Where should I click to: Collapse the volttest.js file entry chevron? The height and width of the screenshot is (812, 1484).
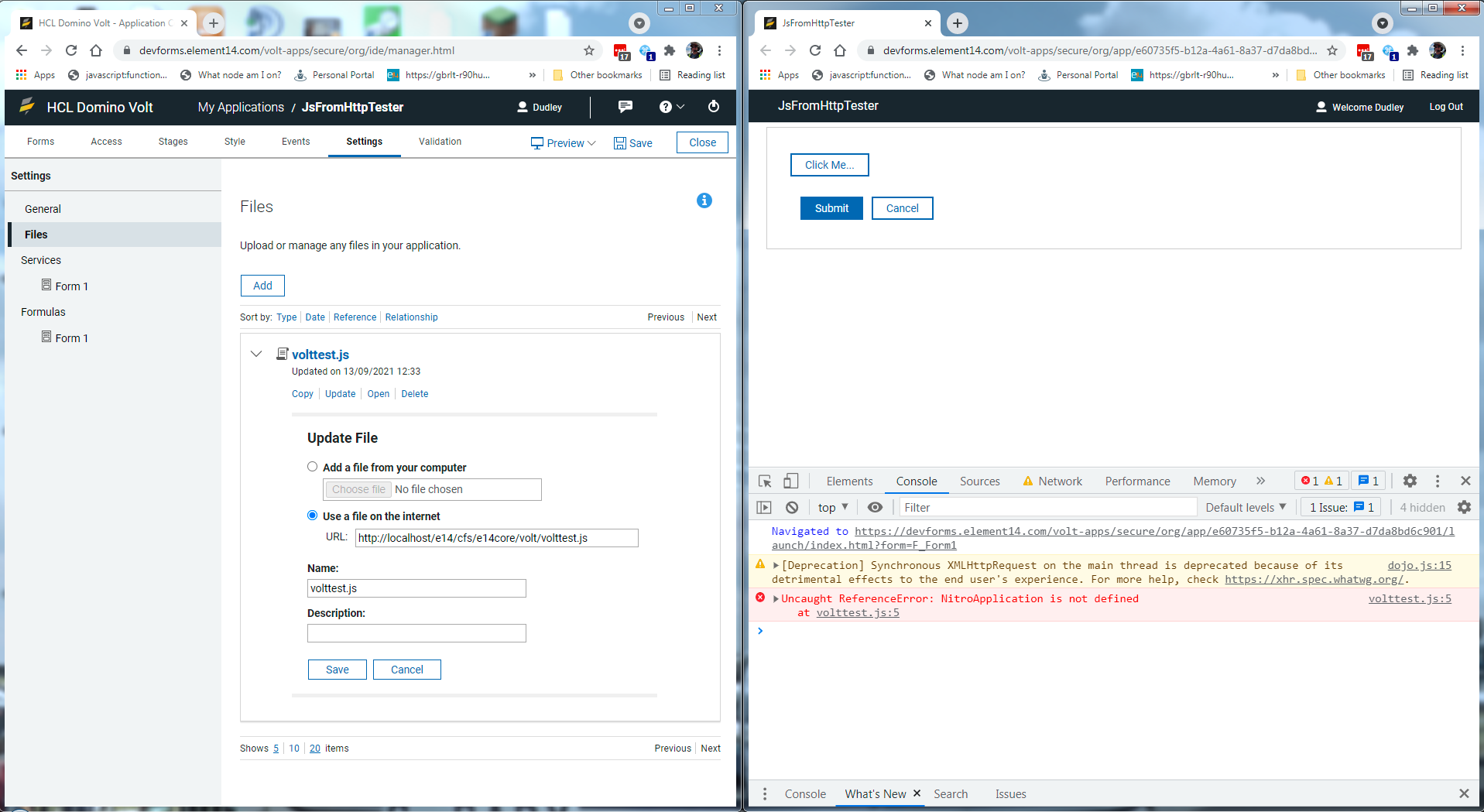[x=256, y=355]
